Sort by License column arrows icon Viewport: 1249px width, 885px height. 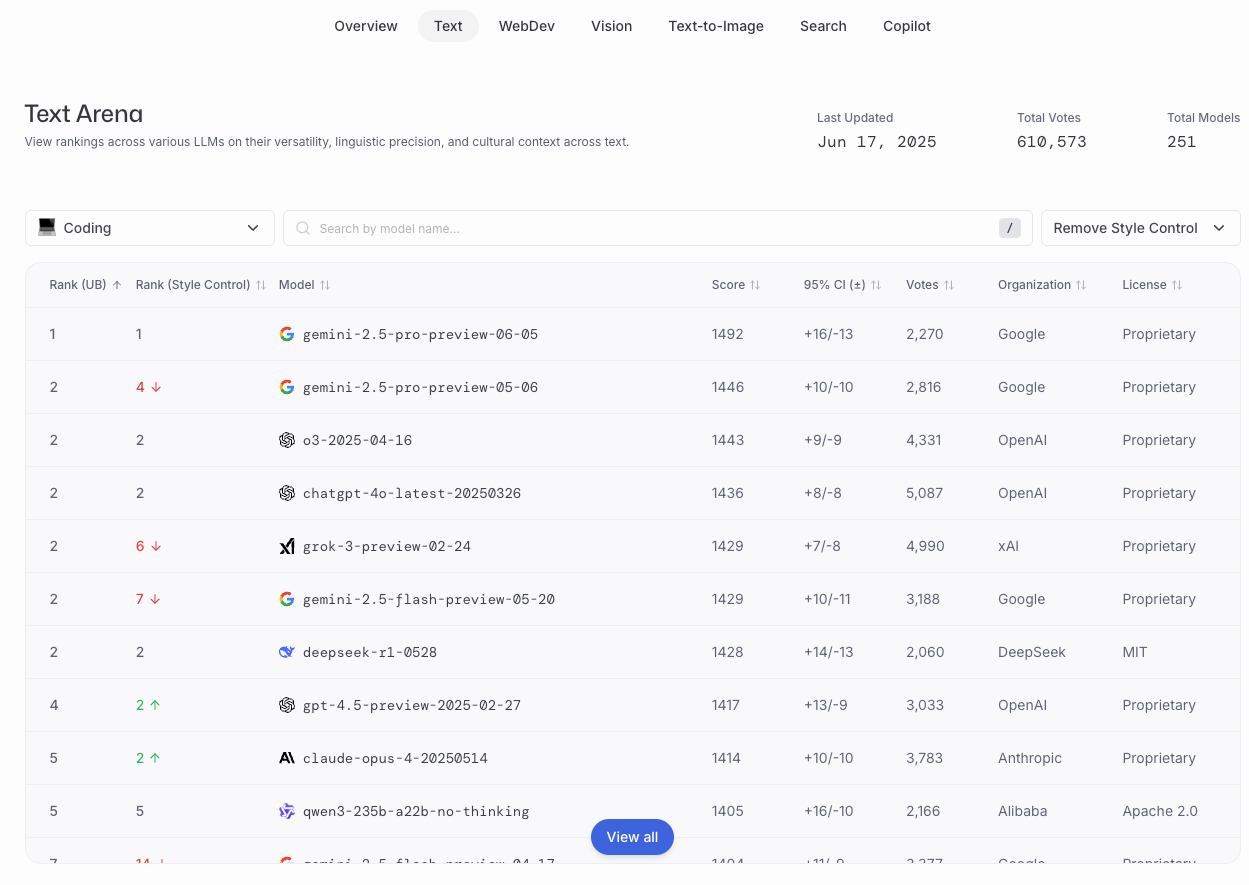pyautogui.click(x=1177, y=285)
